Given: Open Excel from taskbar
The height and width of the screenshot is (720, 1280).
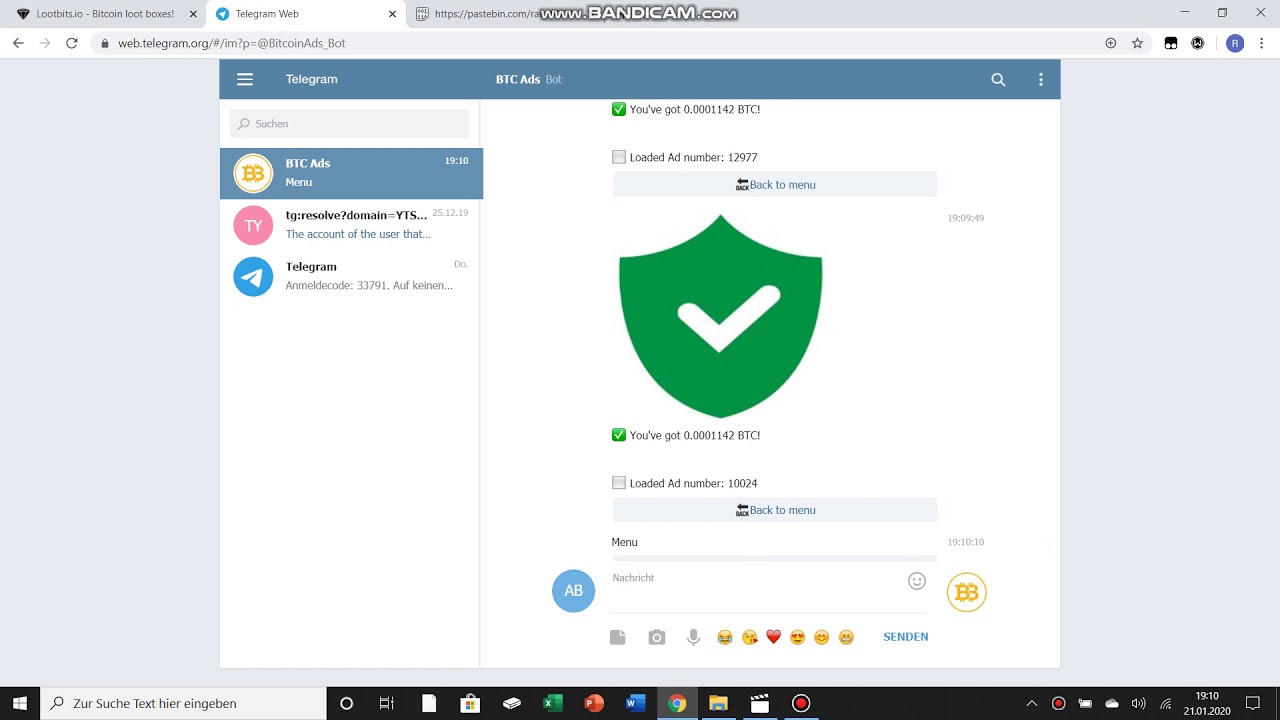Looking at the screenshot, I should pyautogui.click(x=552, y=703).
